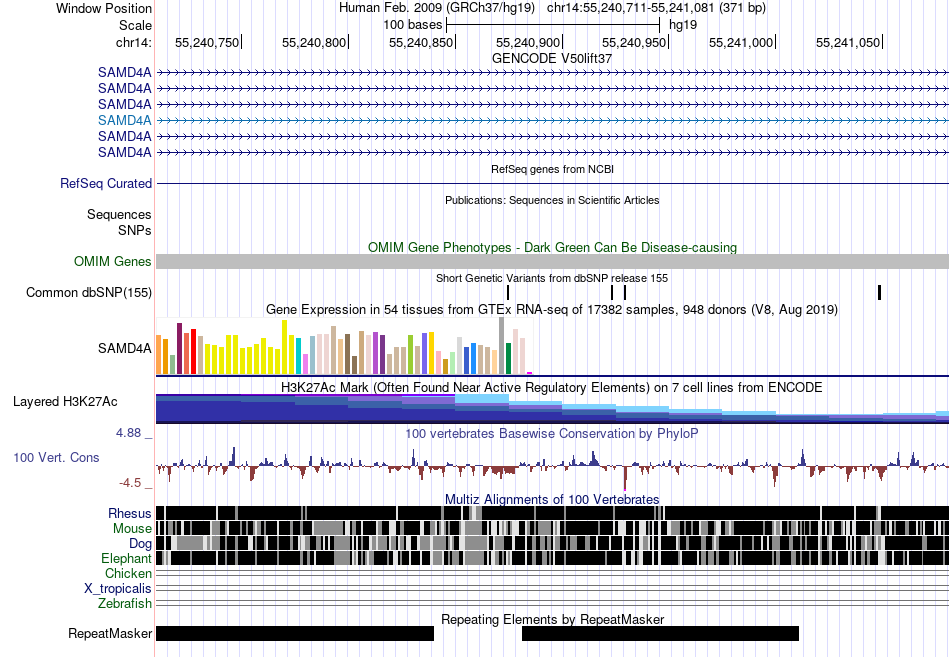
Task: Open the H3K27Ac Mark ENCODE track title
Action: pos(552,387)
